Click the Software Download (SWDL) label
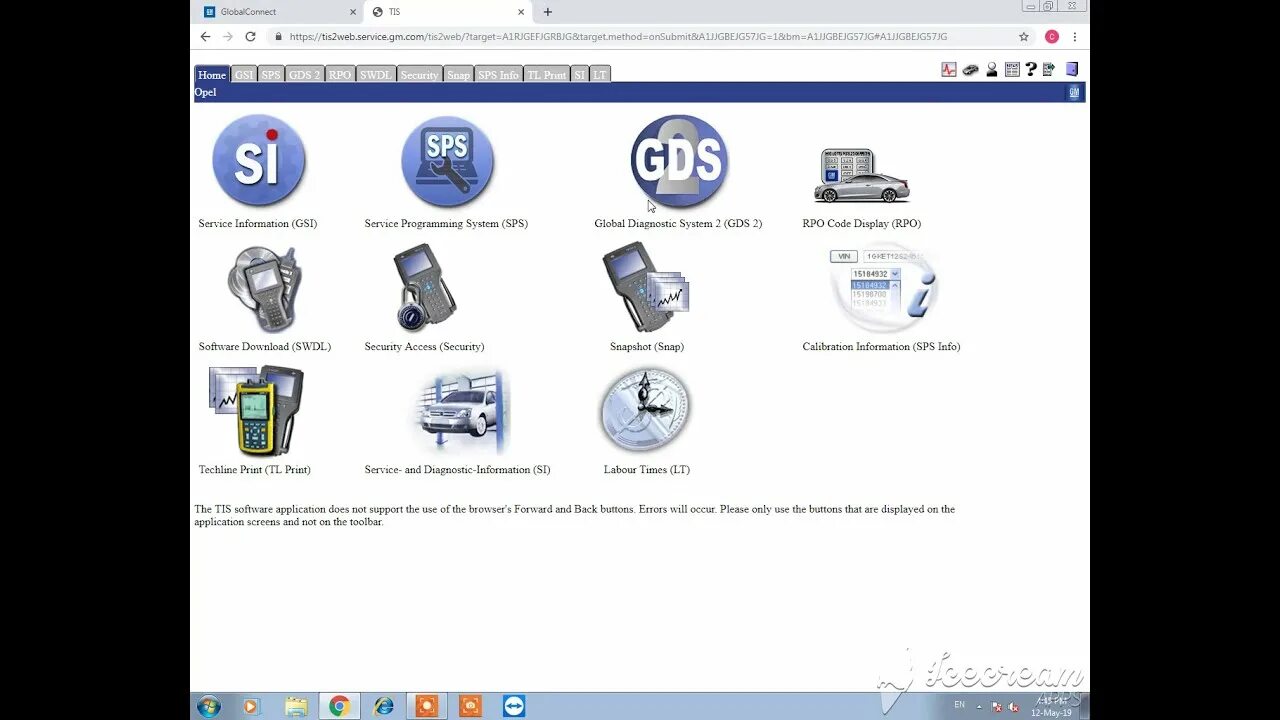Image resolution: width=1280 pixels, height=720 pixels. 265,346
